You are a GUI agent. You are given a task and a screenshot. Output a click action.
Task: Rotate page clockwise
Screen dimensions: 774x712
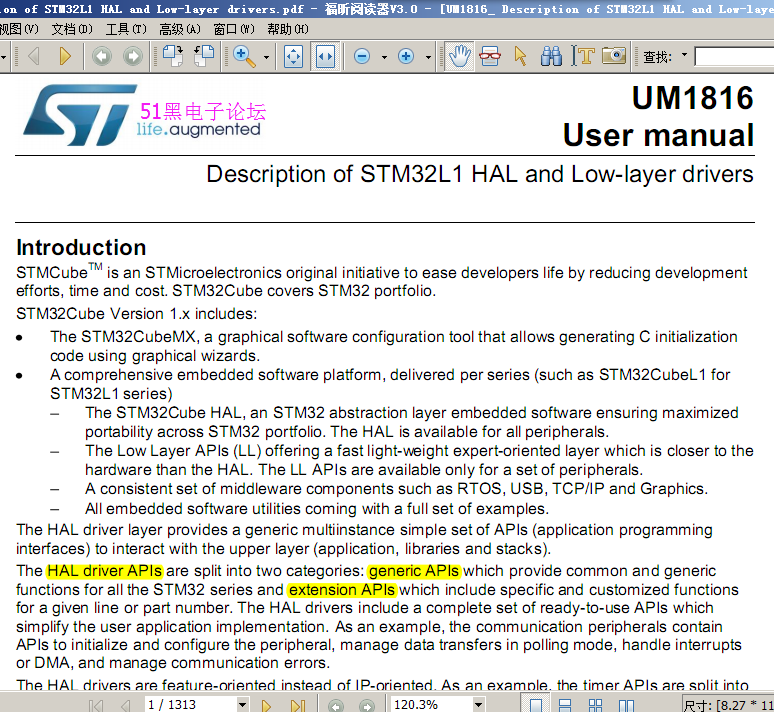[173, 56]
